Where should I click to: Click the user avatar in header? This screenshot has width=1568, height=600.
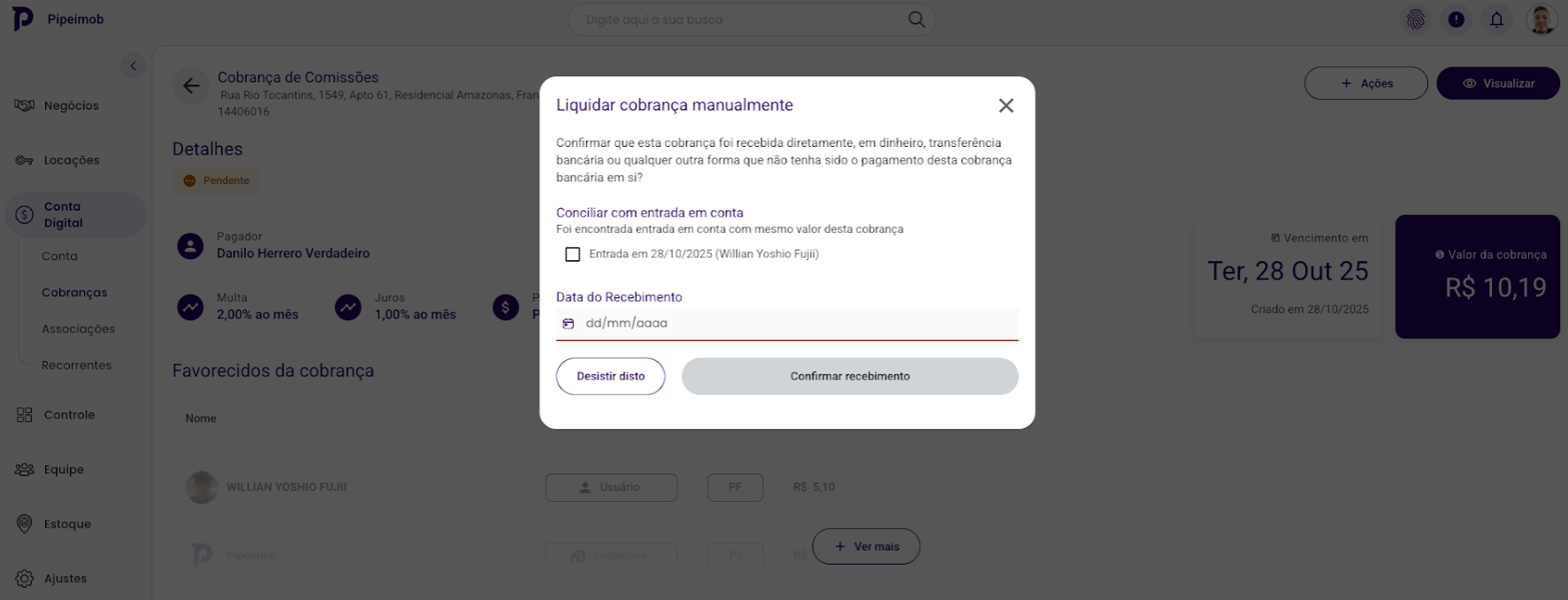tap(1541, 19)
